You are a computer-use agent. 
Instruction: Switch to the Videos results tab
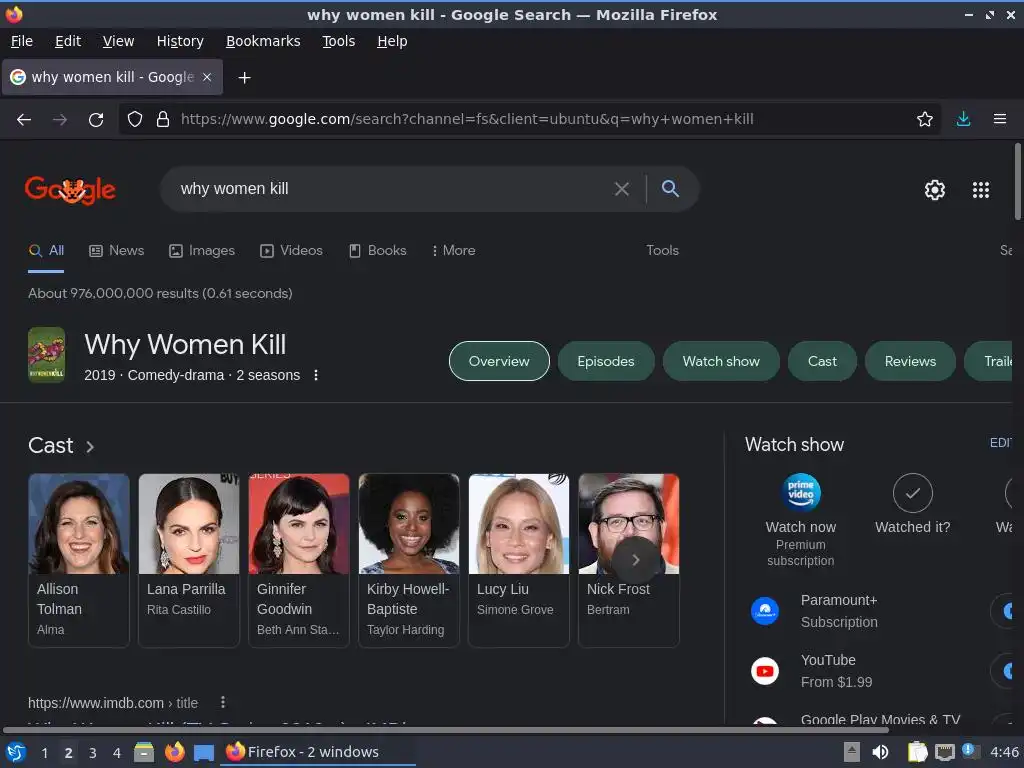coord(291,251)
